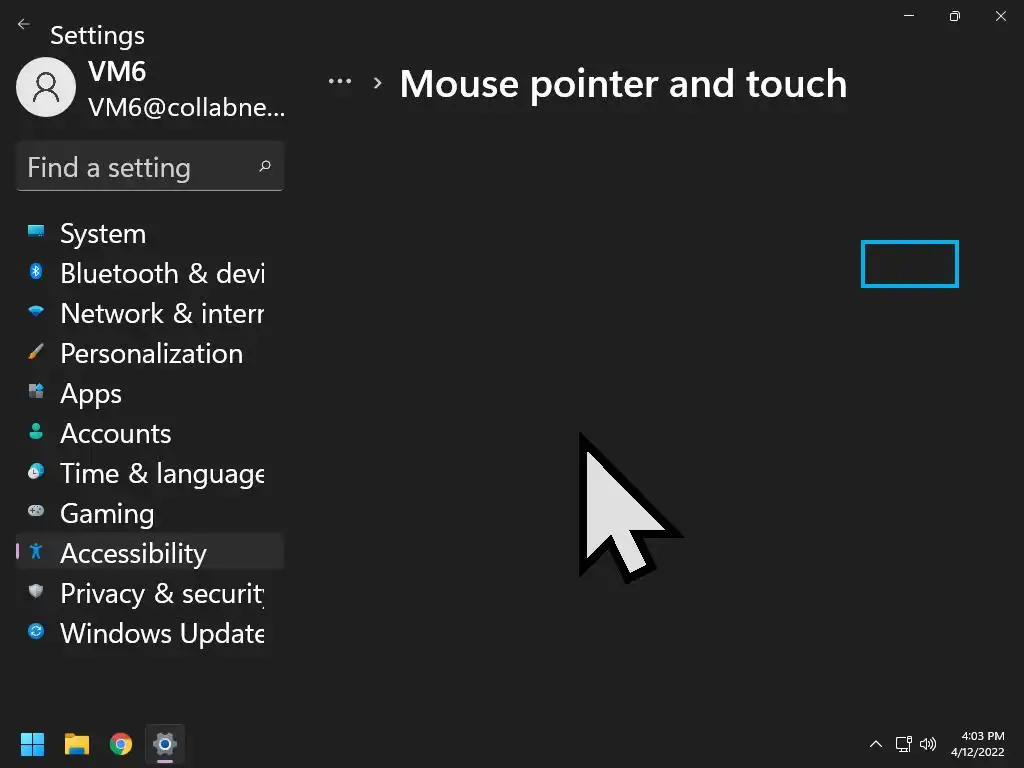The height and width of the screenshot is (768, 1024).
Task: Click the Gaming controller icon
Action: pos(36,511)
